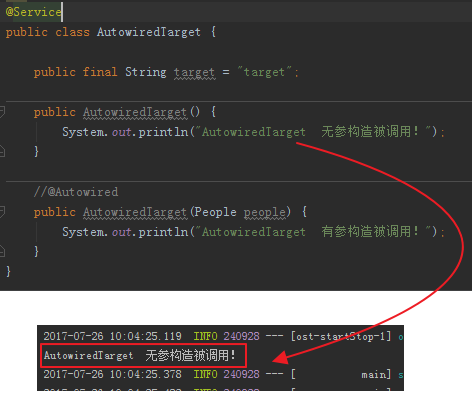The width and height of the screenshot is (472, 402).
Task: Click log timestamp 10:04:25.378
Action: click(x=146, y=374)
